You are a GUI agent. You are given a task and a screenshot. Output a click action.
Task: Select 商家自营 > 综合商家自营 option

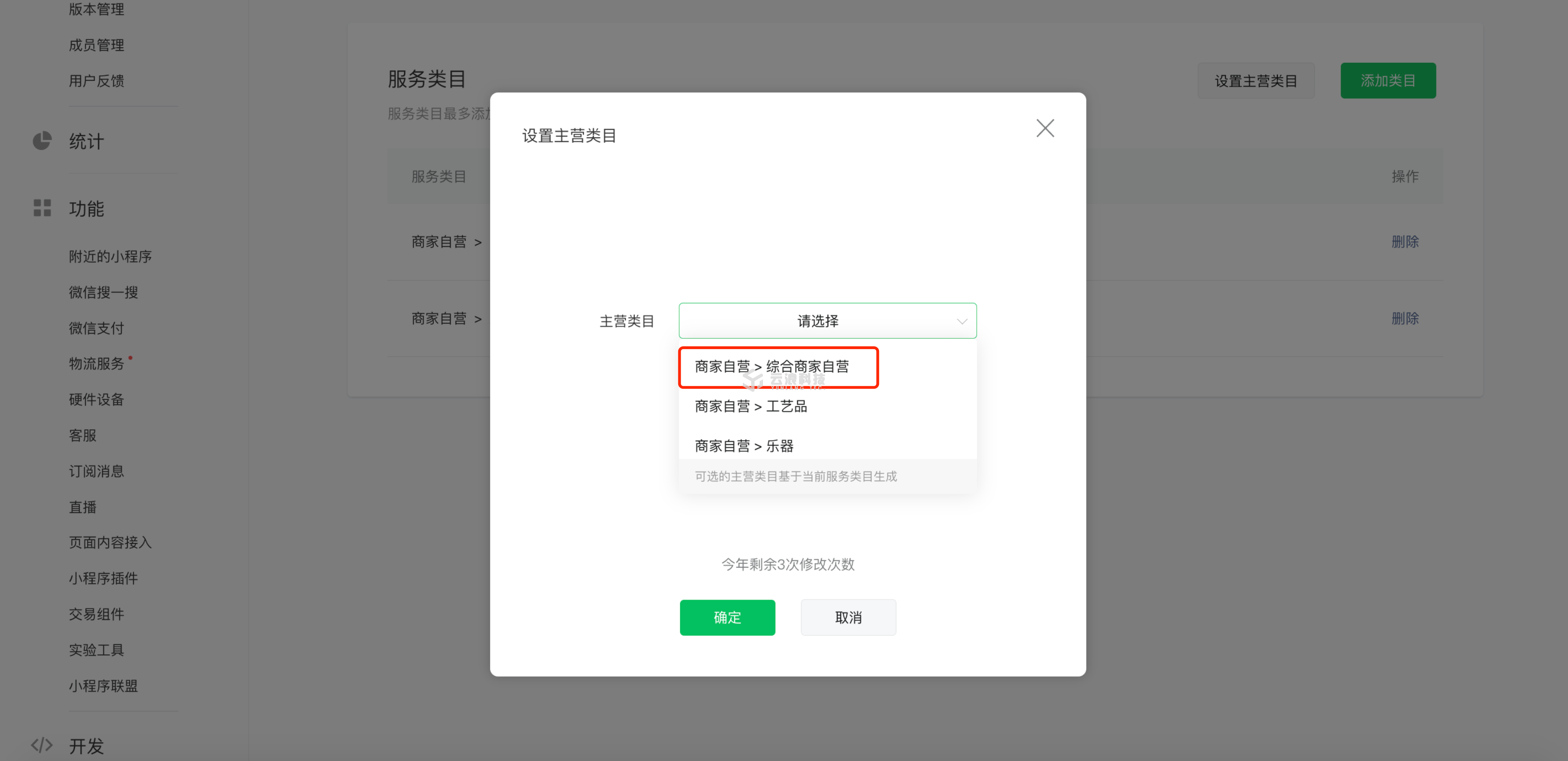771,366
